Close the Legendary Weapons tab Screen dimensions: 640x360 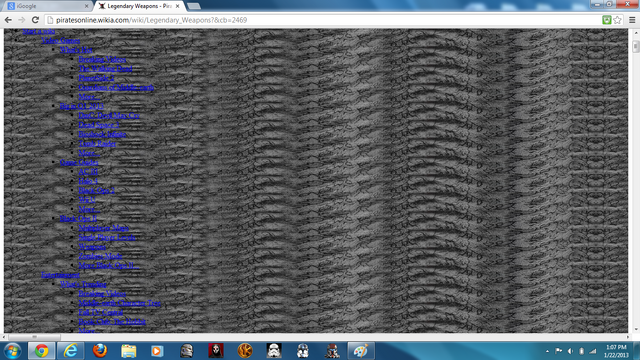(178, 6)
